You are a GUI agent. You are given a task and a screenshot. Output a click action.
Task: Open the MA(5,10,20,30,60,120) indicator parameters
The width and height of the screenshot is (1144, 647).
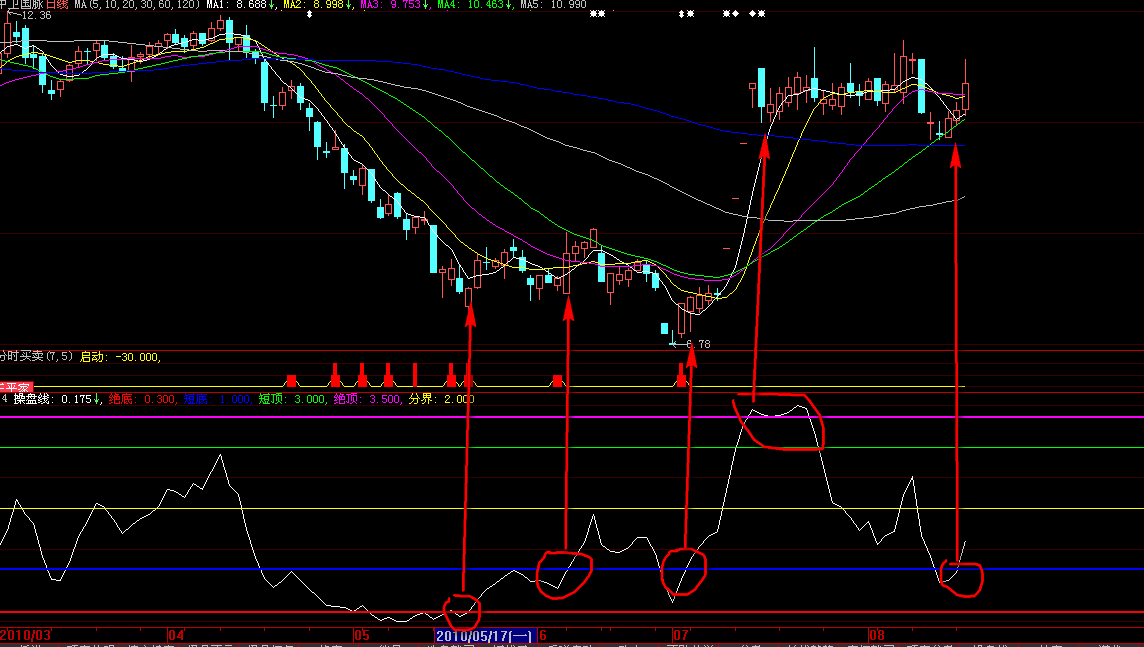pos(137,5)
